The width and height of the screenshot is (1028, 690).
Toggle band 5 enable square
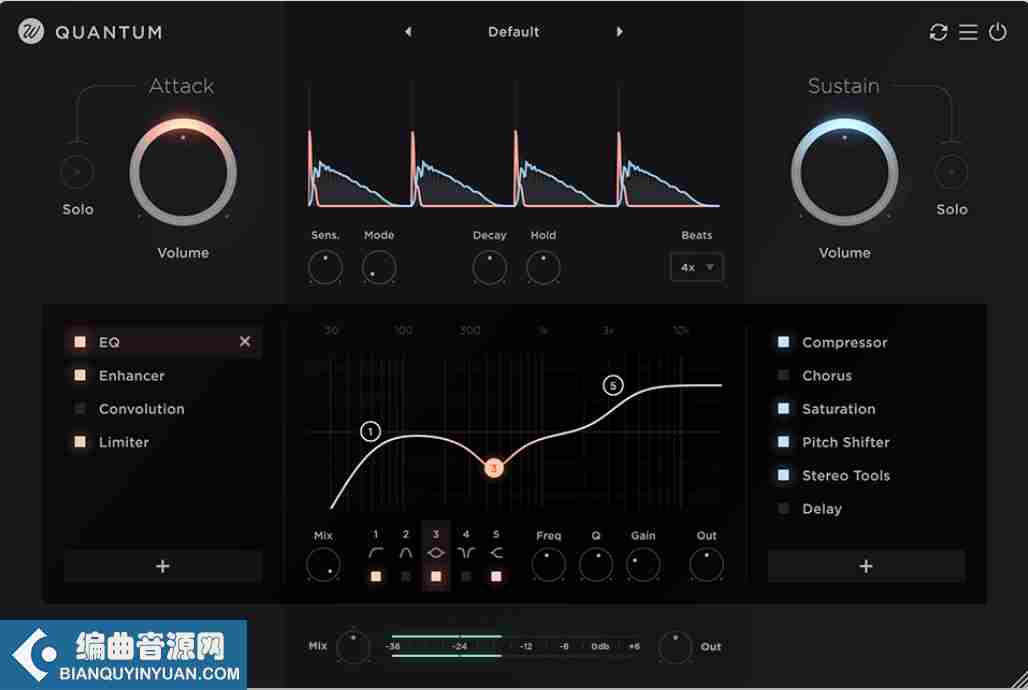496,577
